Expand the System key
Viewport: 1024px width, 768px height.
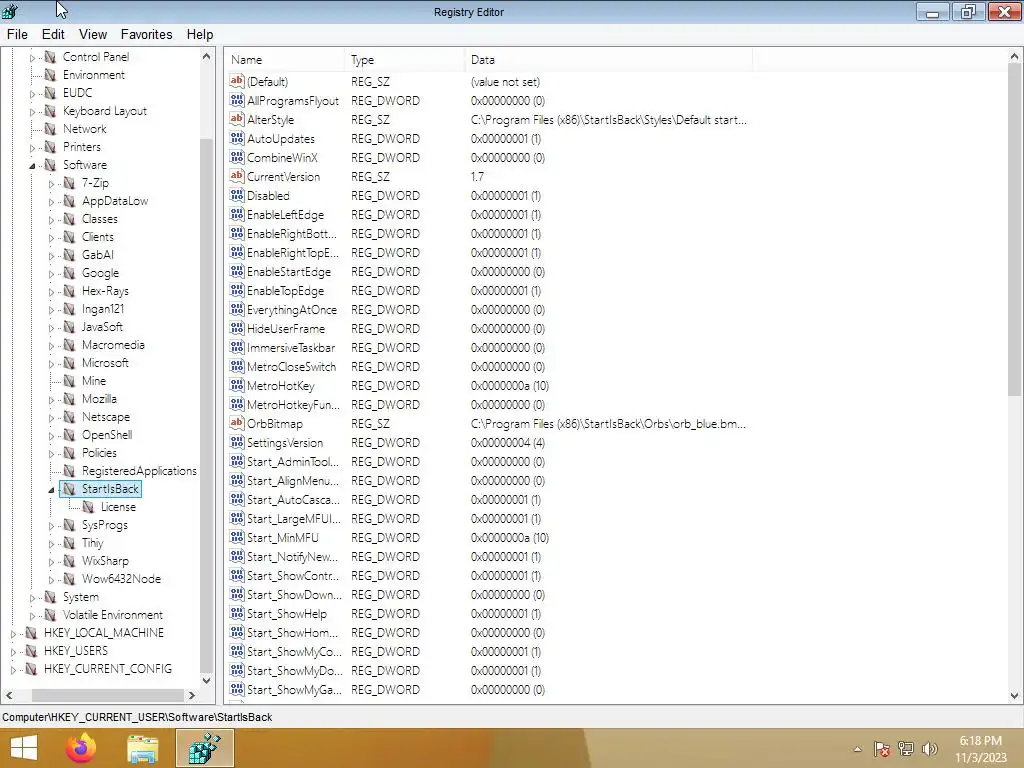pyautogui.click(x=32, y=598)
